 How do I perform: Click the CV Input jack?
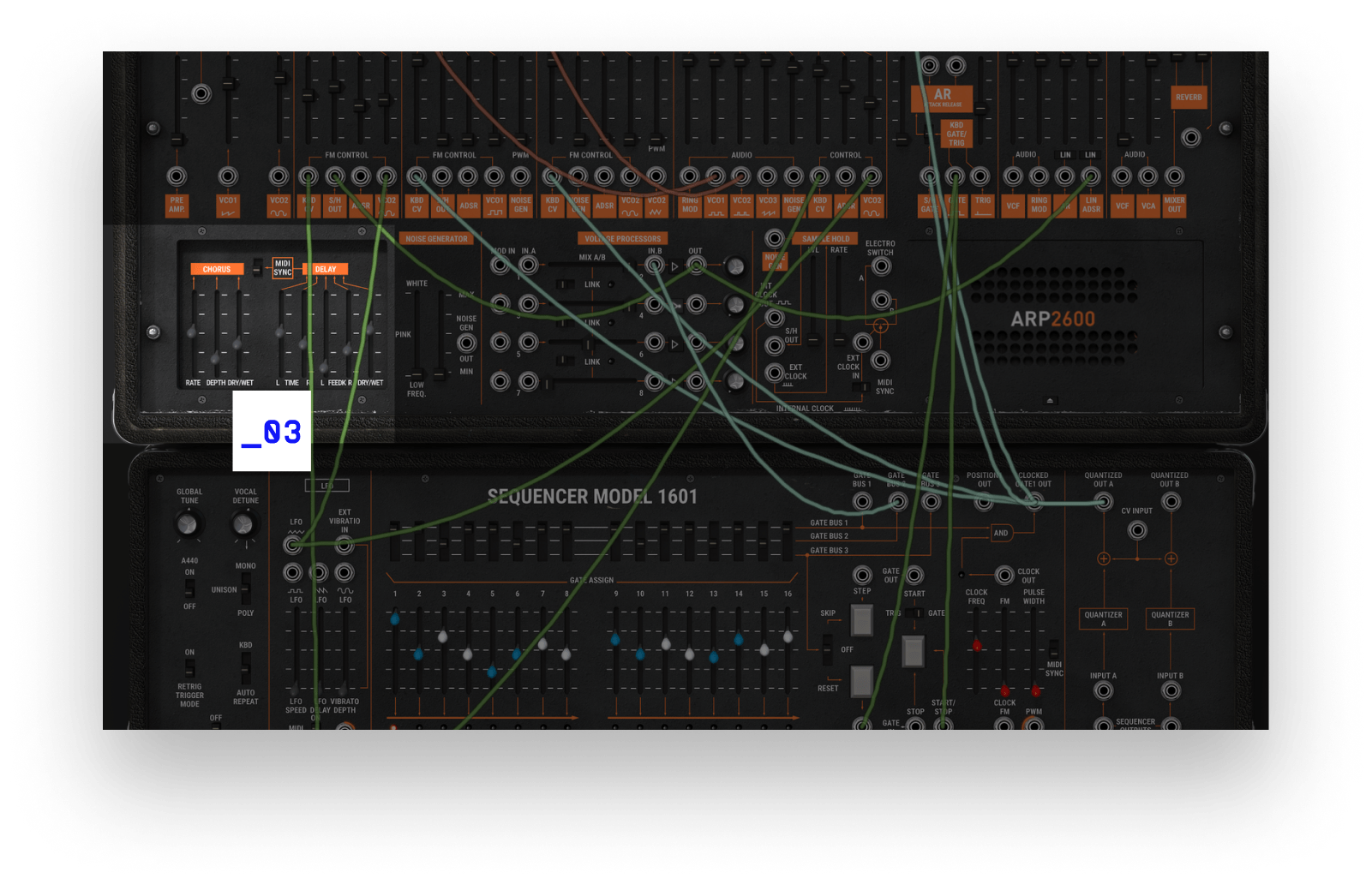pos(1137,530)
